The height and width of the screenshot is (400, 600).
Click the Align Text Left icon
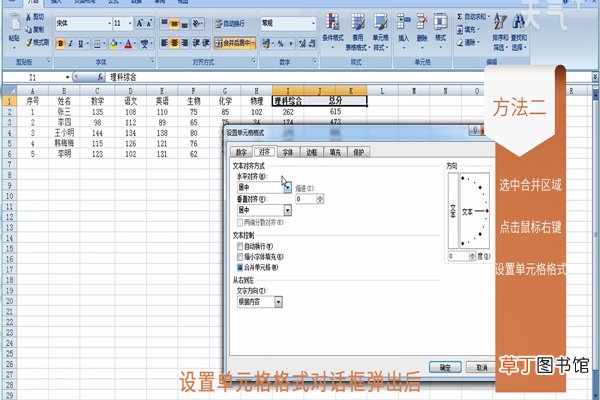coord(164,43)
